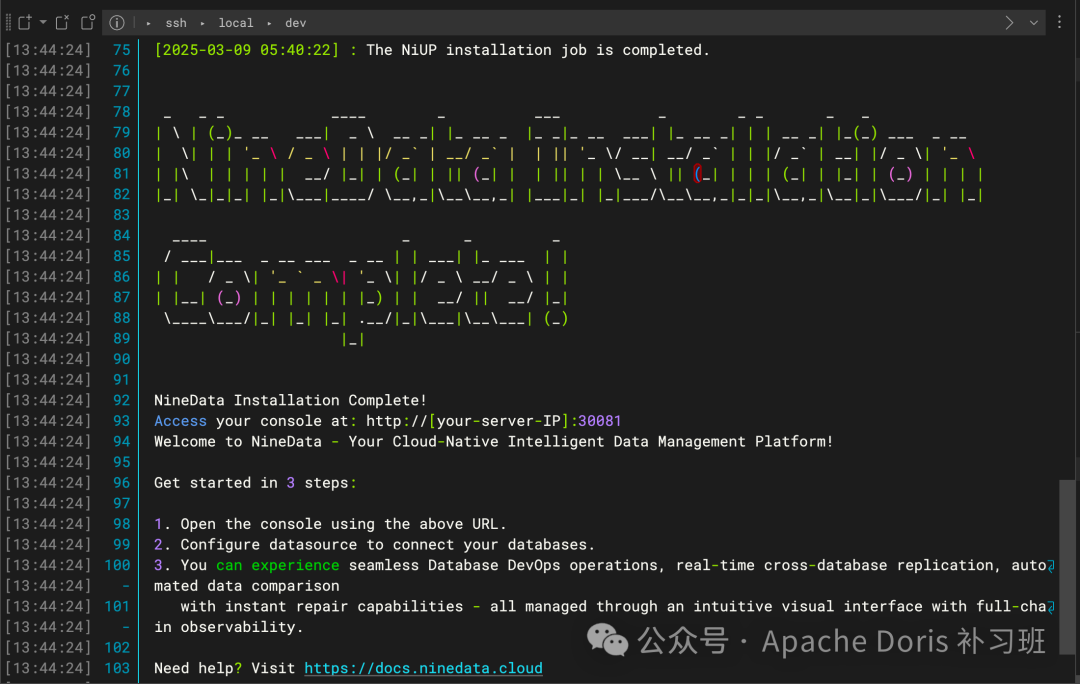This screenshot has height=684, width=1080.
Task: Click the right chevron in the path bar
Action: (1009, 23)
